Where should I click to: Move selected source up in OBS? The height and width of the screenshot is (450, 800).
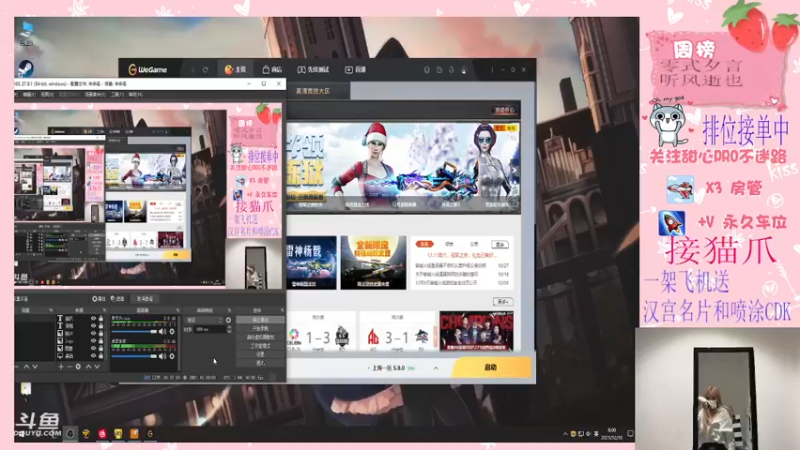(x=88, y=366)
